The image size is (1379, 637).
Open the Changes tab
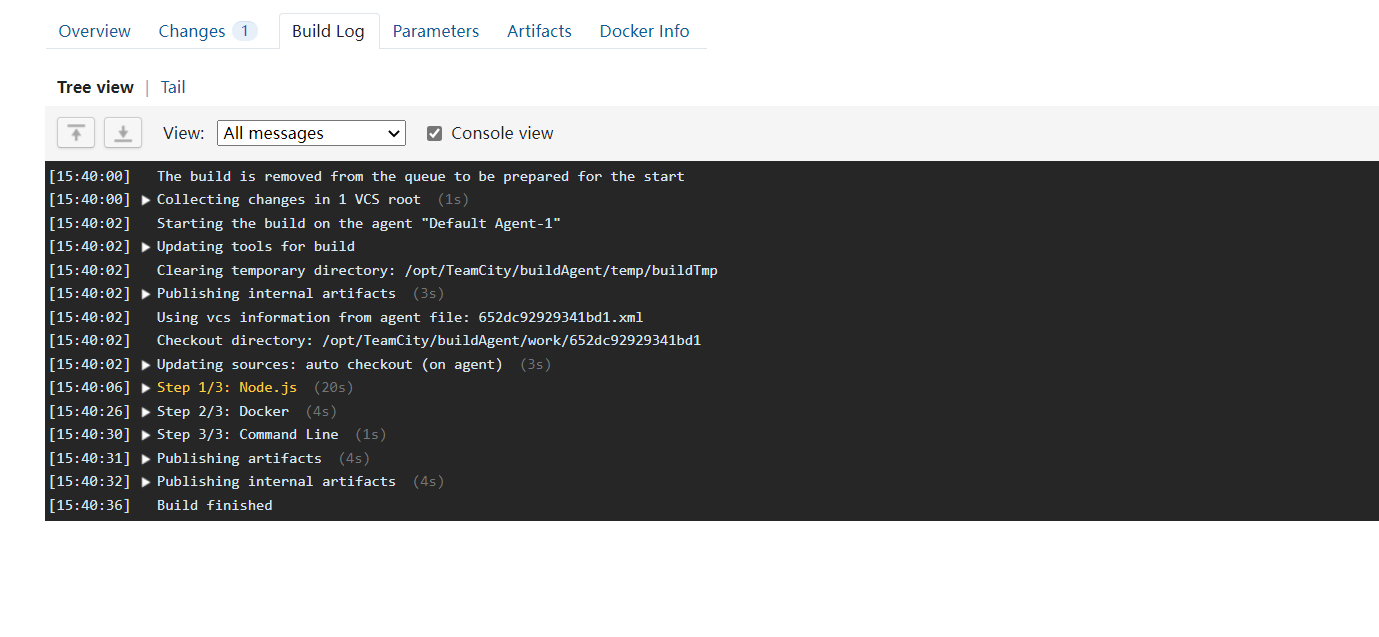coord(207,31)
